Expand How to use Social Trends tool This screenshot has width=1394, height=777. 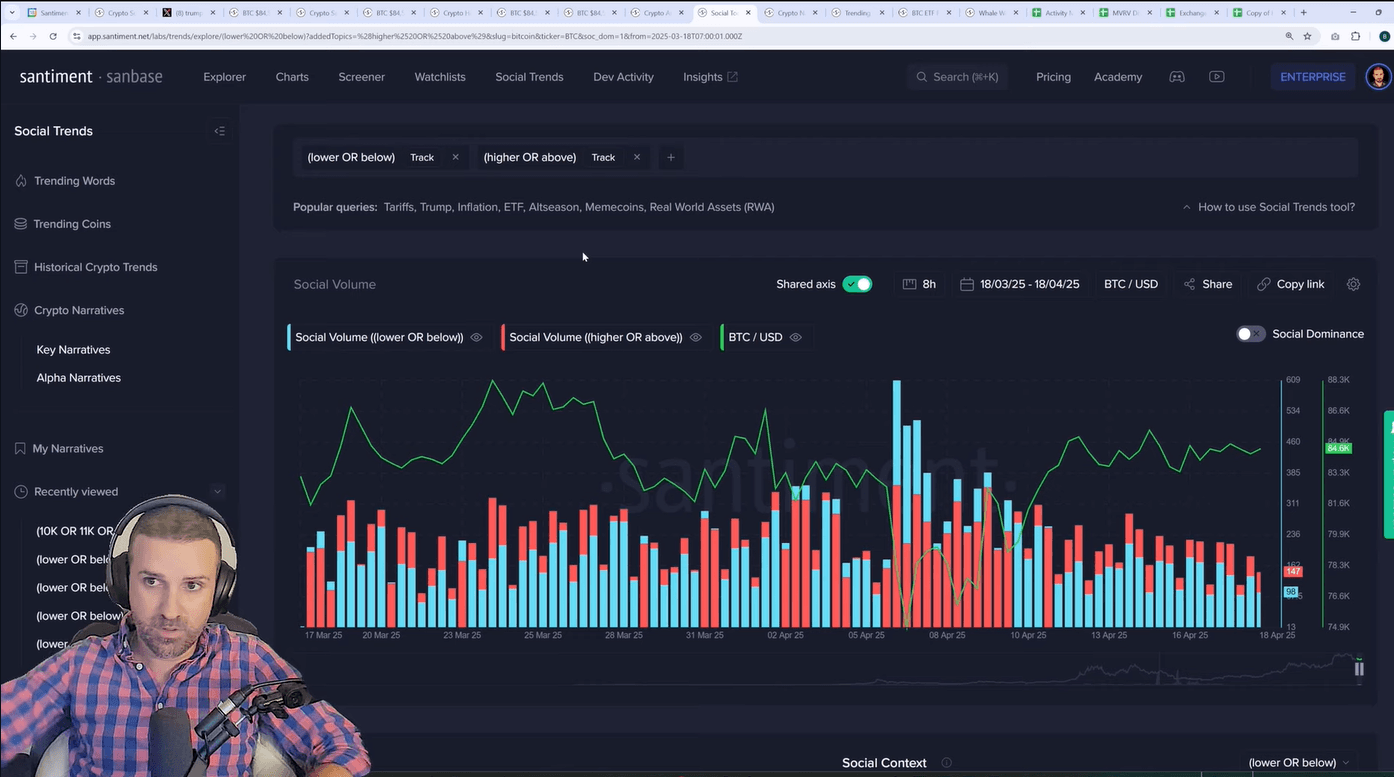[1268, 207]
